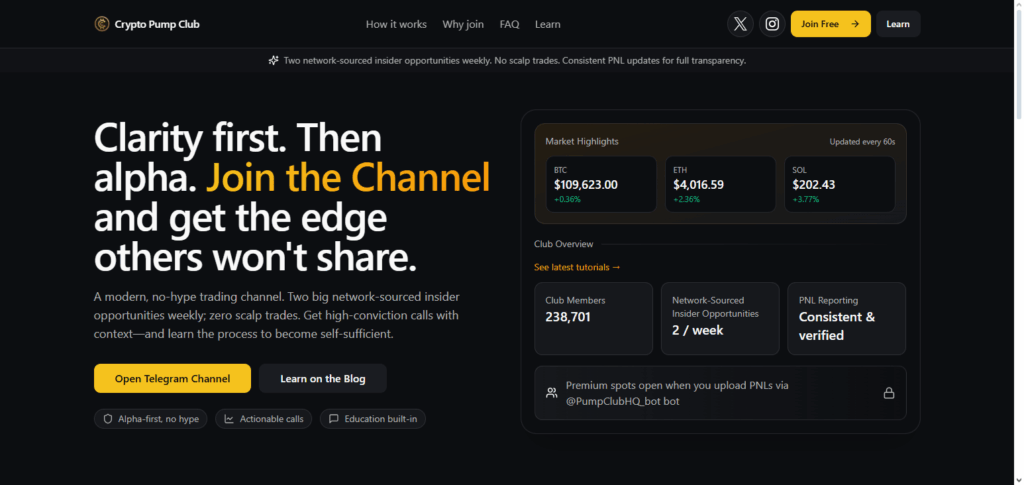Click the PNL Reporting card
Viewport: 1024px width, 485px height.
point(846,319)
